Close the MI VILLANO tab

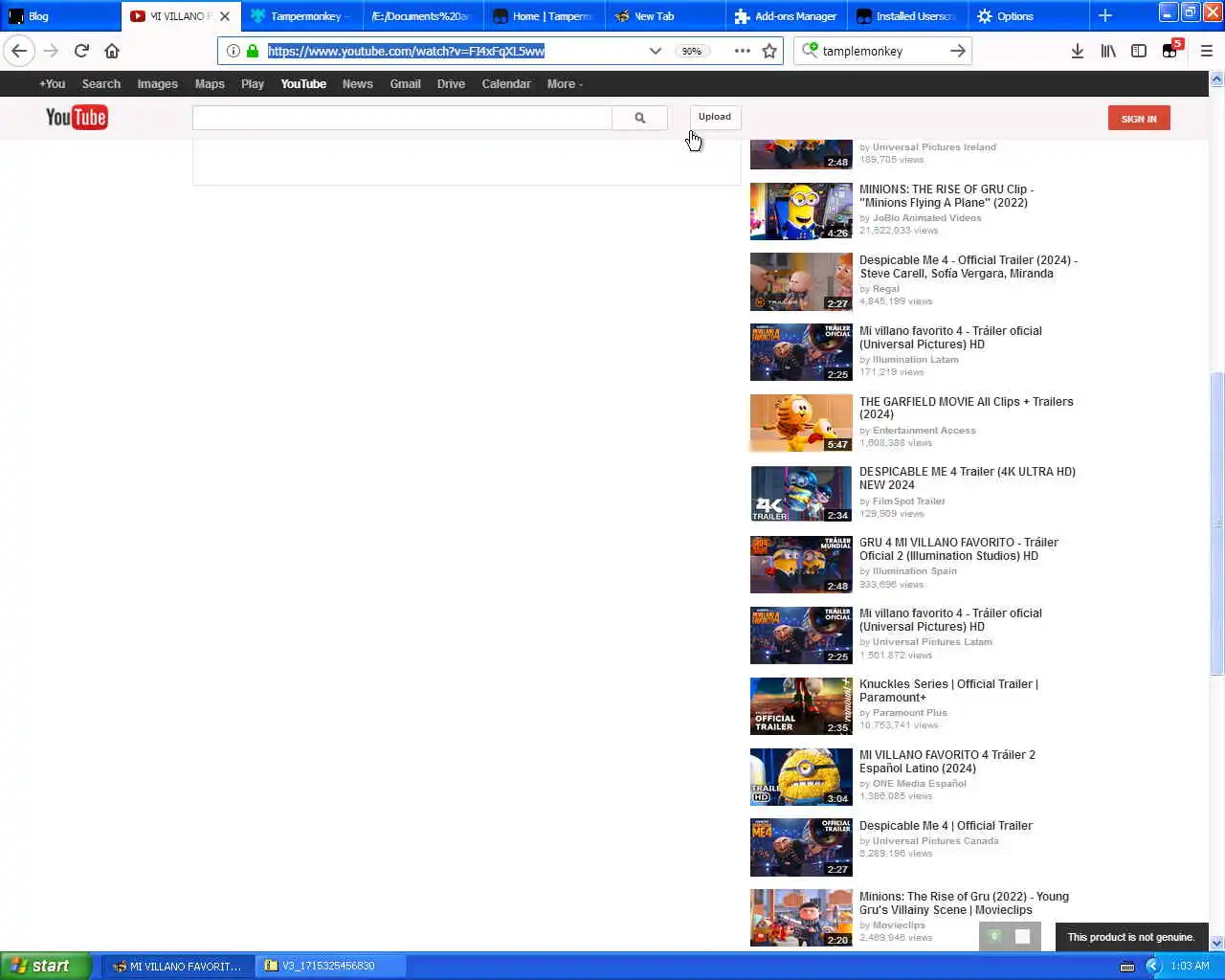click(x=225, y=16)
